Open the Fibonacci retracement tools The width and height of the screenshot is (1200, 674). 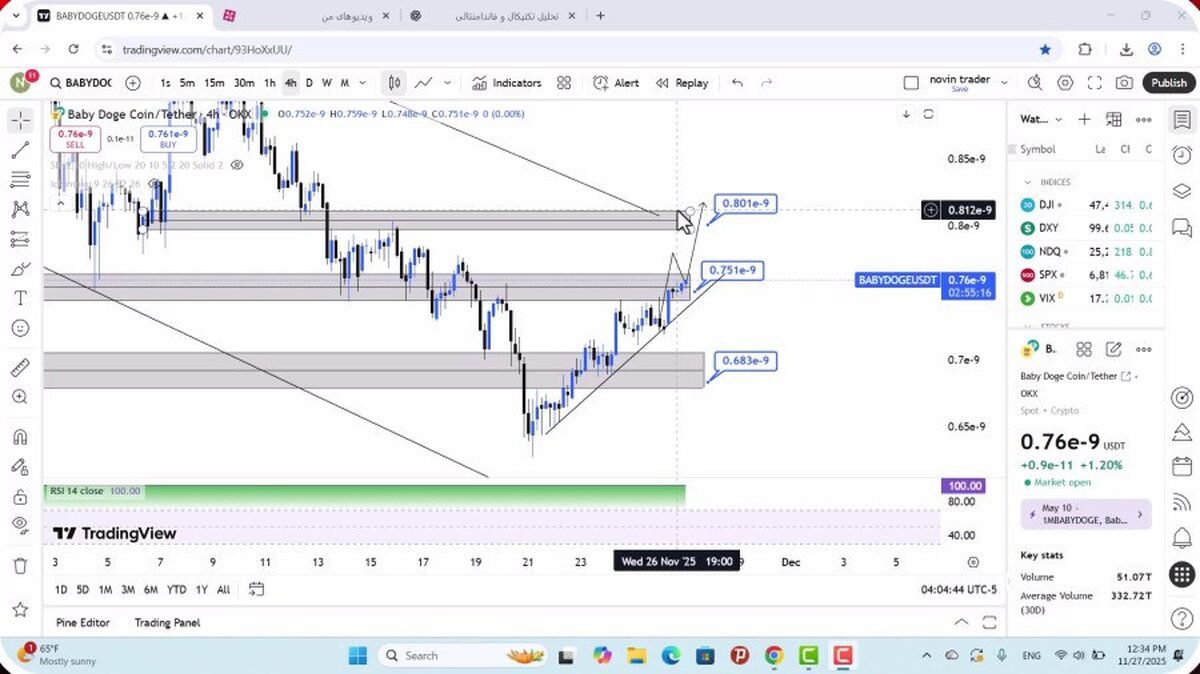point(20,180)
